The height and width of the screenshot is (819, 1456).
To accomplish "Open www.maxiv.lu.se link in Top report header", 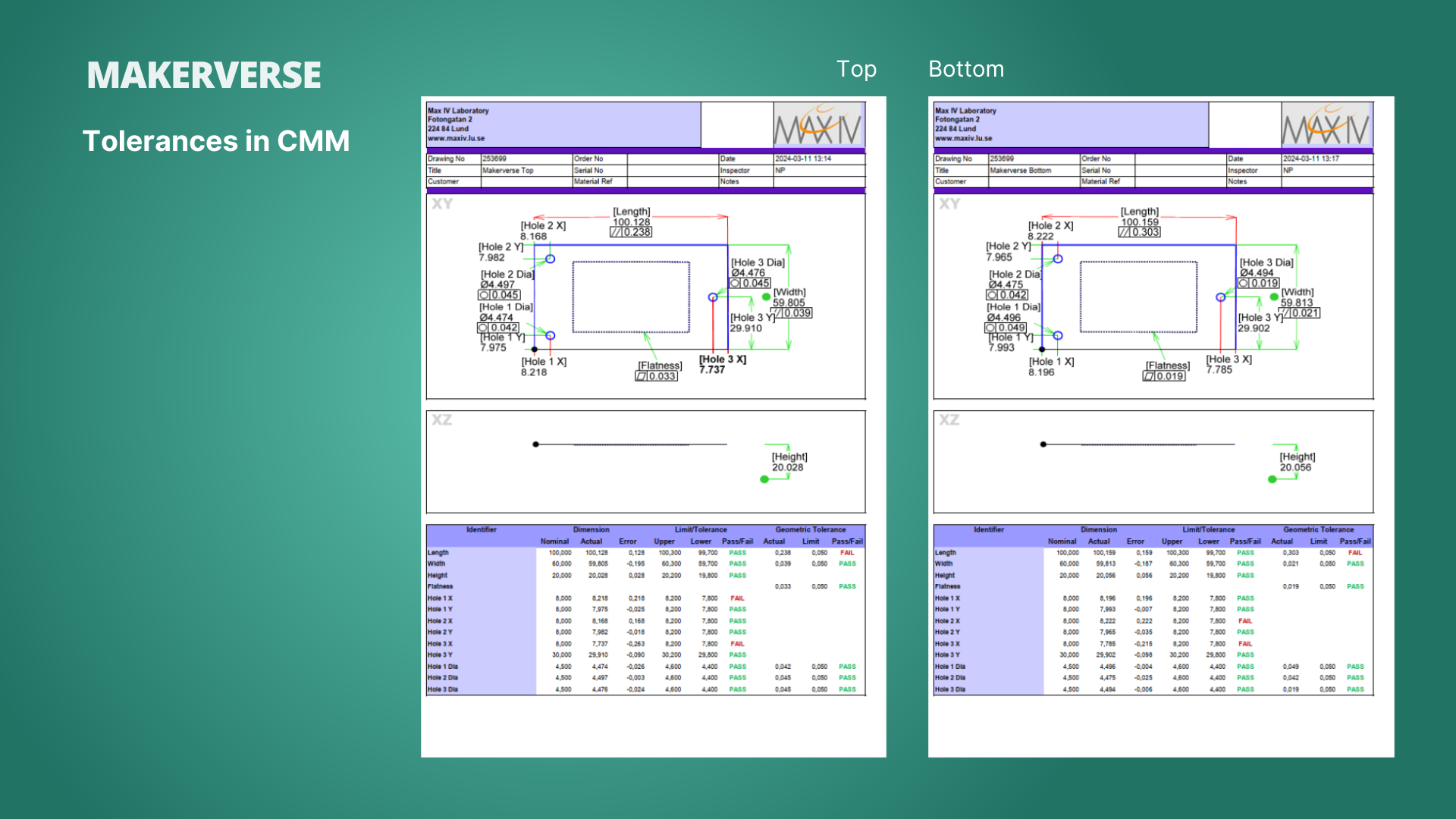I will [456, 139].
